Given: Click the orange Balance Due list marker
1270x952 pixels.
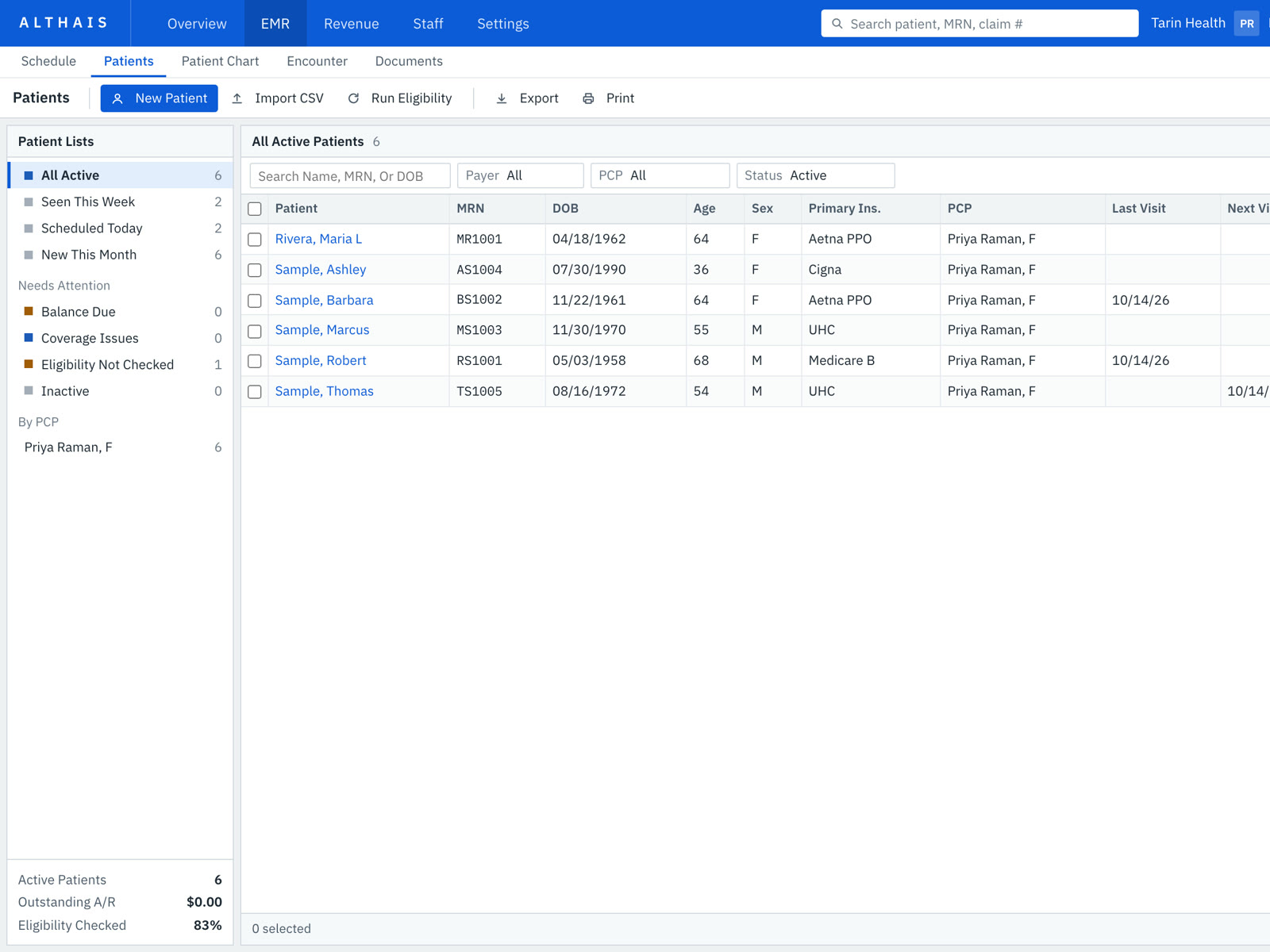Looking at the screenshot, I should click(29, 311).
